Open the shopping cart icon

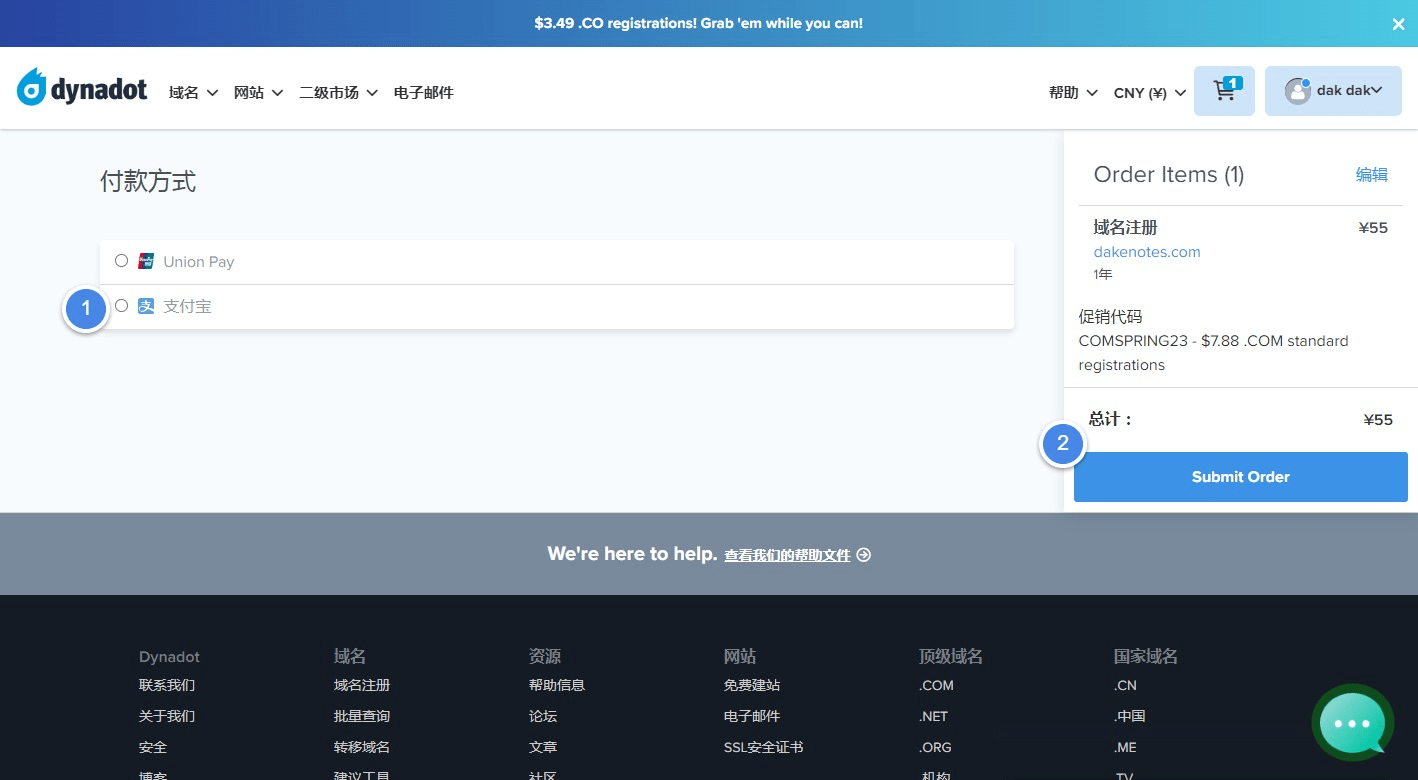pyautogui.click(x=1224, y=91)
